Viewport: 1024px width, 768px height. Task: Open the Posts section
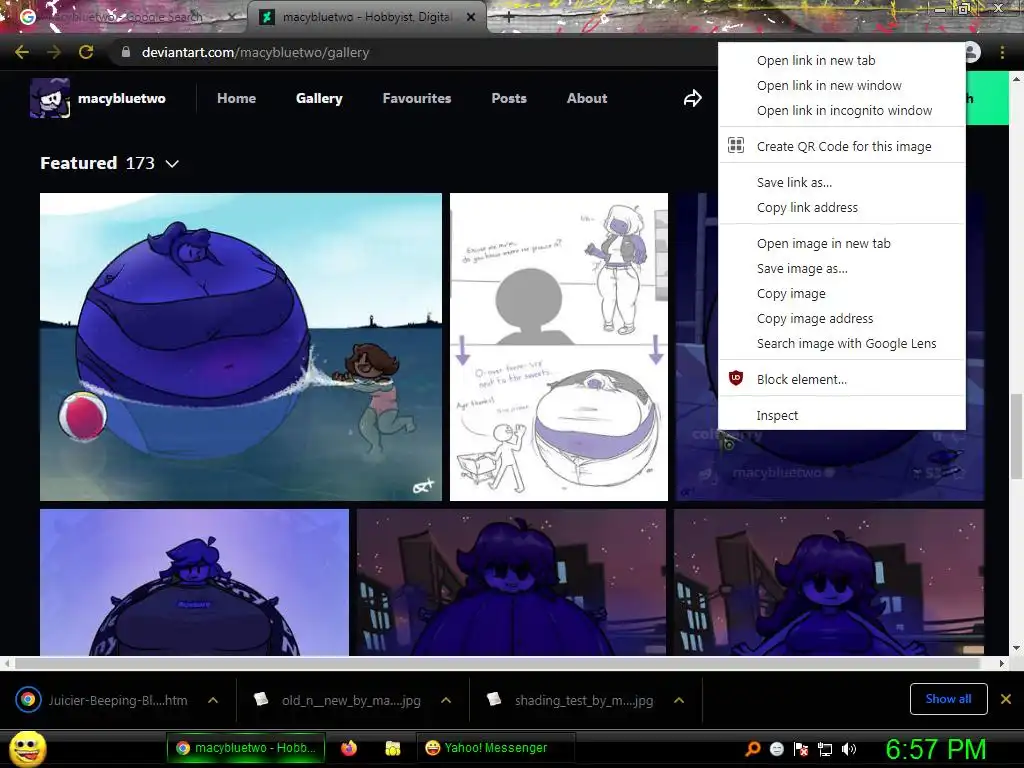(x=509, y=98)
